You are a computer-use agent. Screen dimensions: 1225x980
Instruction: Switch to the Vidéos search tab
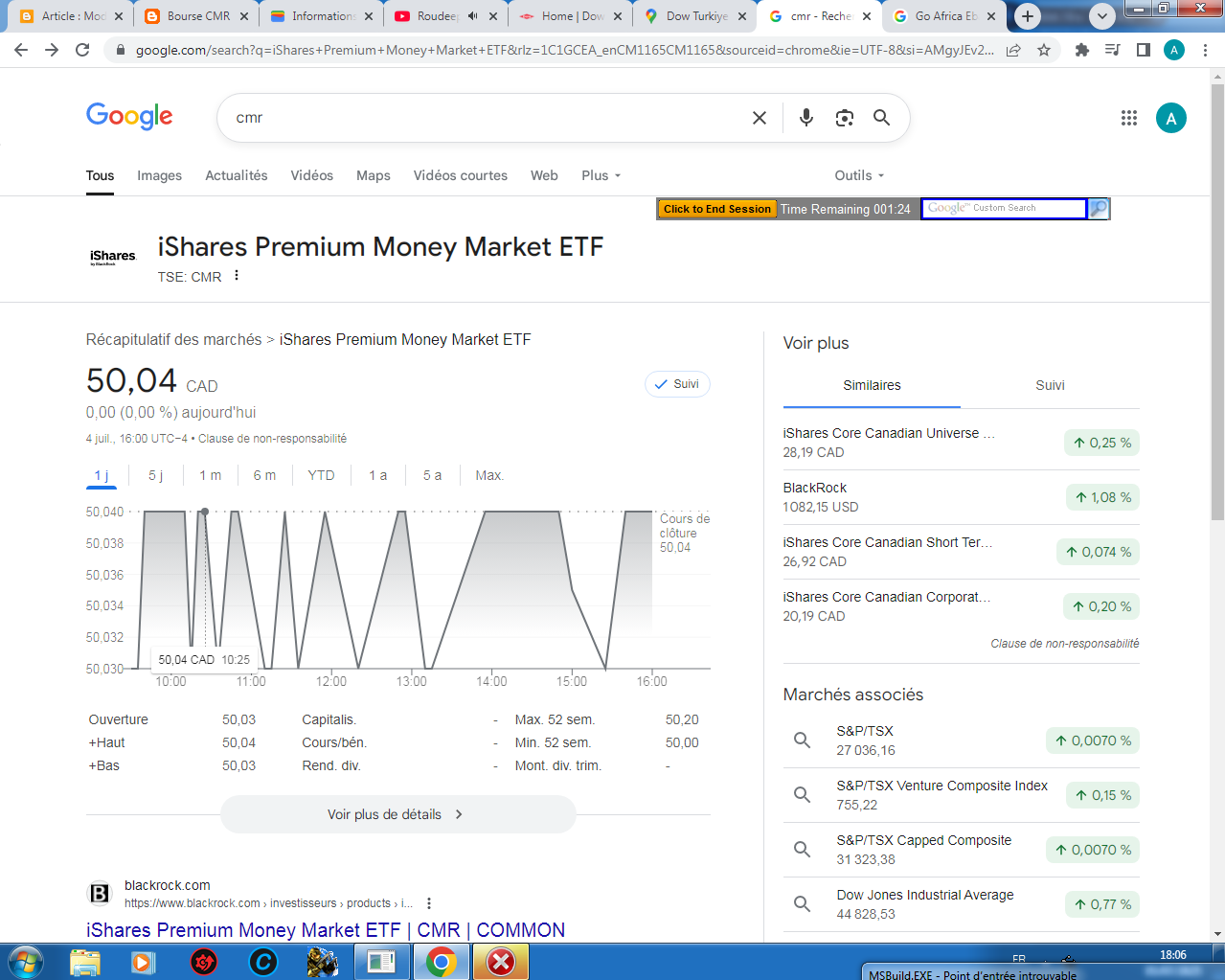click(312, 175)
